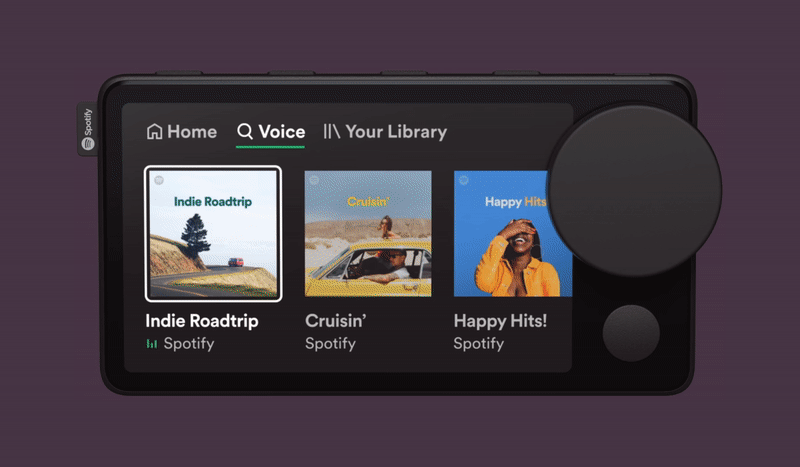Open the Cruisin' playlist cover art
800x467 pixels.
pos(368,234)
